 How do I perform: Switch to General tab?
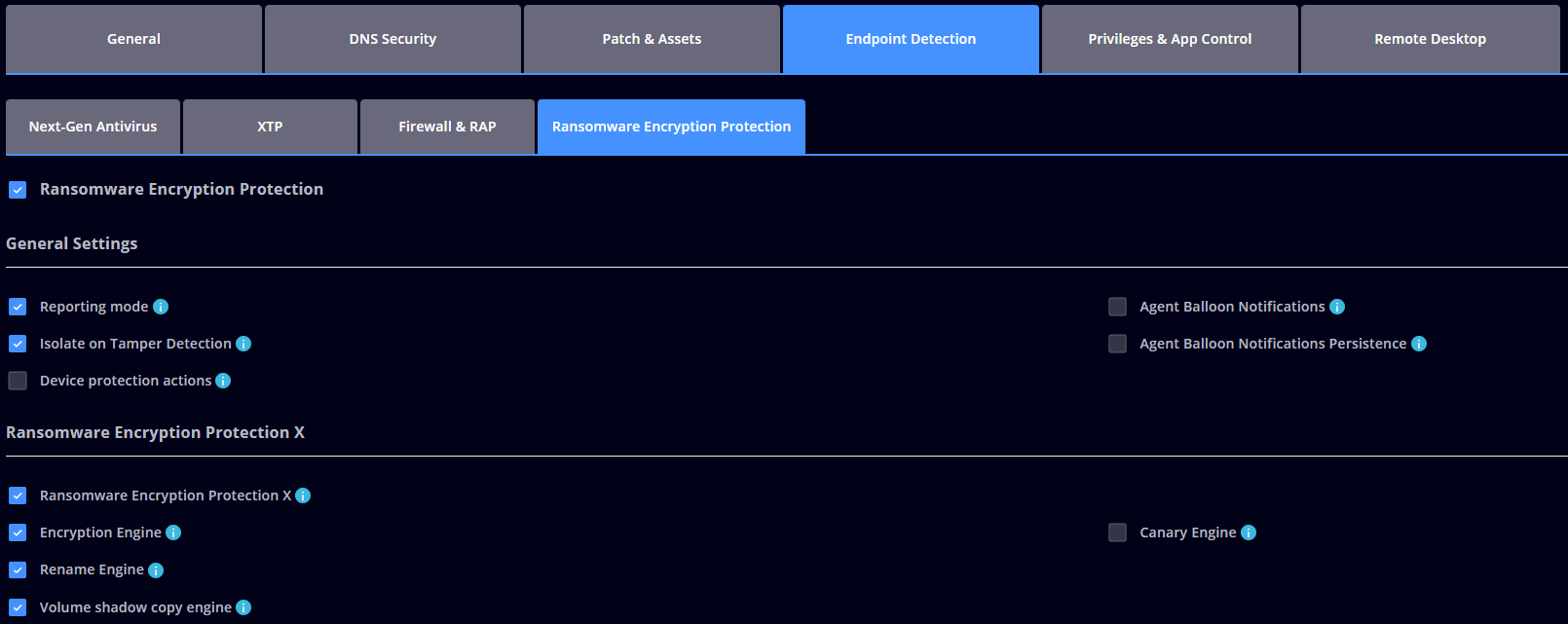click(133, 39)
